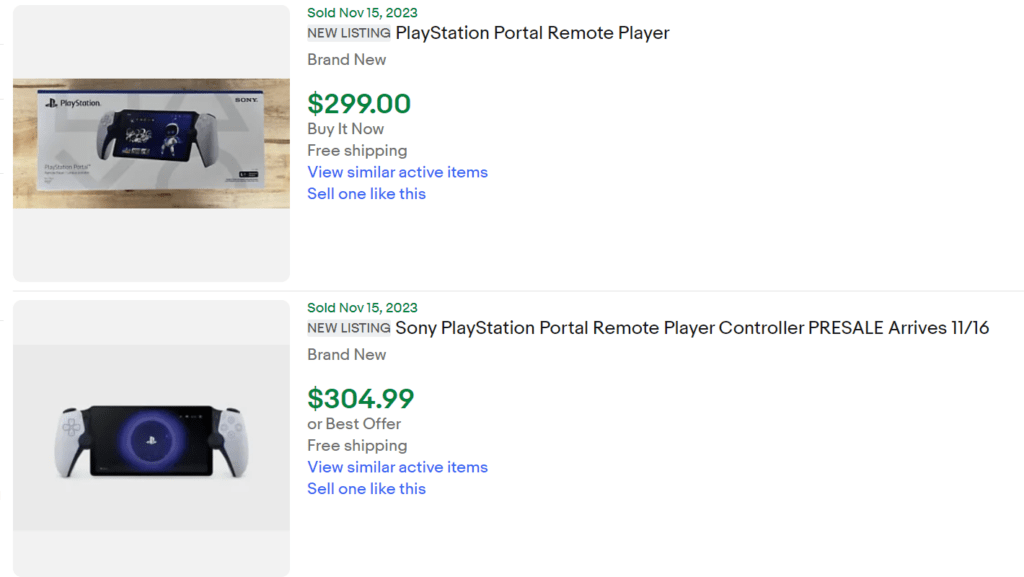
Task: Click Sell one like this under the first listing
Action: click(x=366, y=193)
